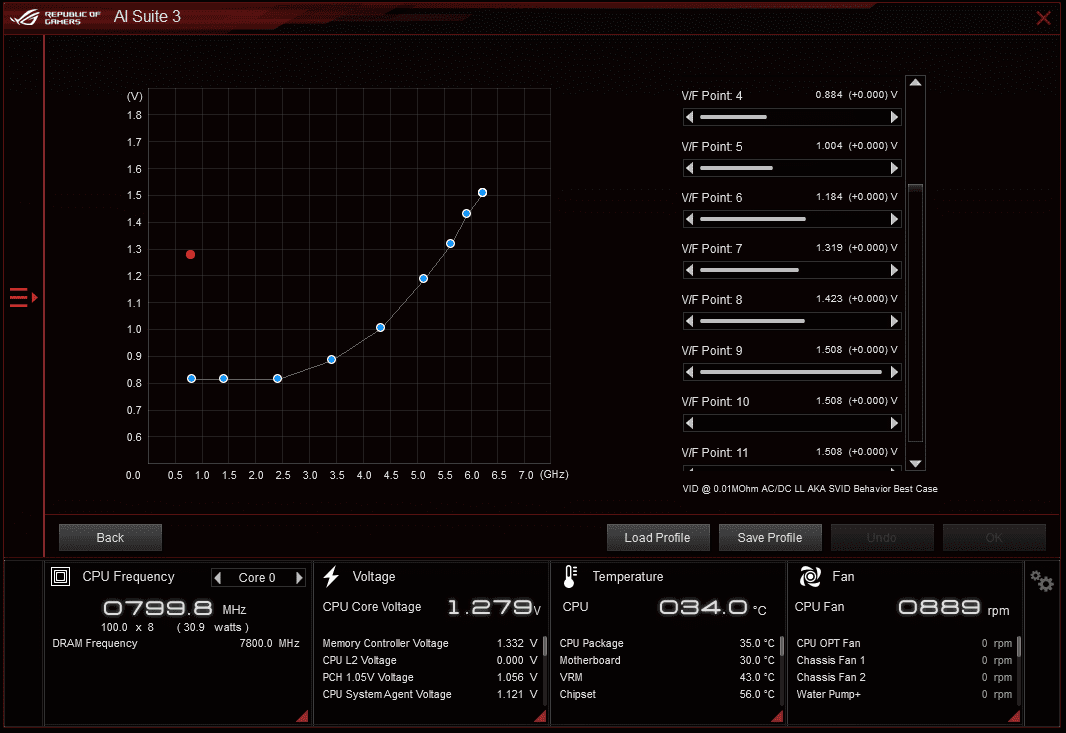This screenshot has width=1066, height=733.
Task: Decrease V/F Point 9 with left arrow
Action: [689, 372]
